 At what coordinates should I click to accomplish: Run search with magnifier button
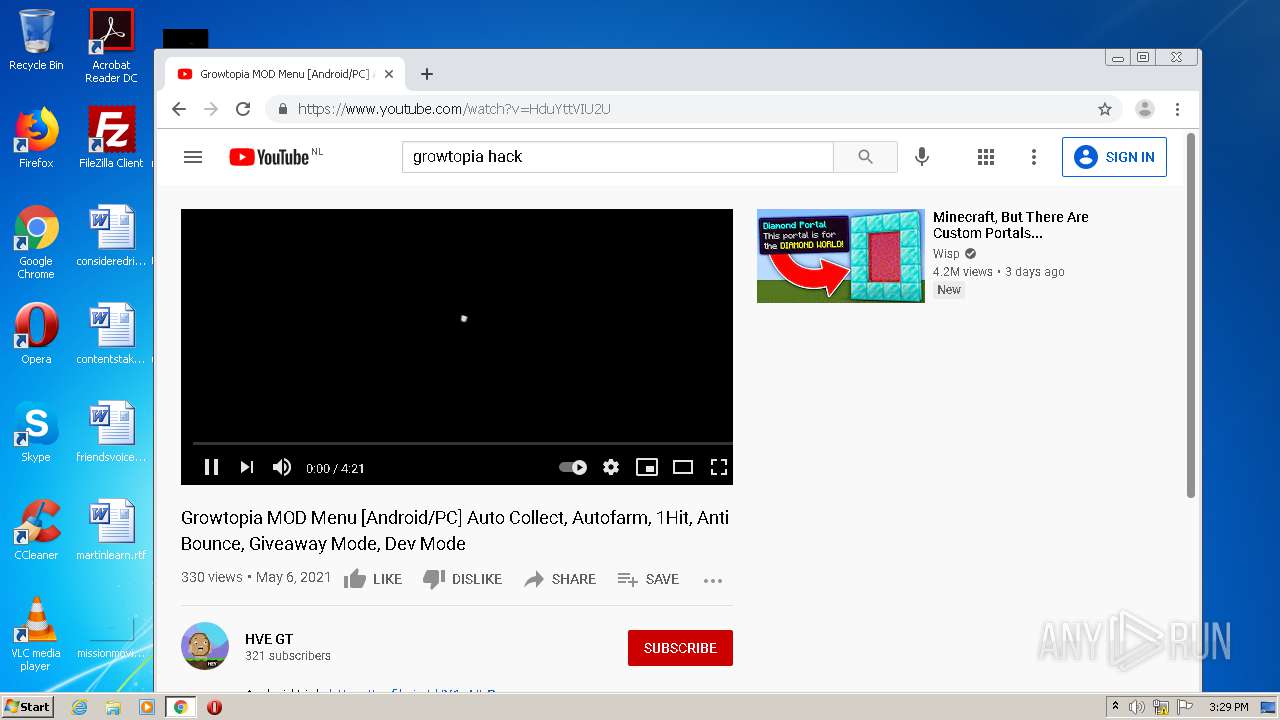tap(865, 157)
